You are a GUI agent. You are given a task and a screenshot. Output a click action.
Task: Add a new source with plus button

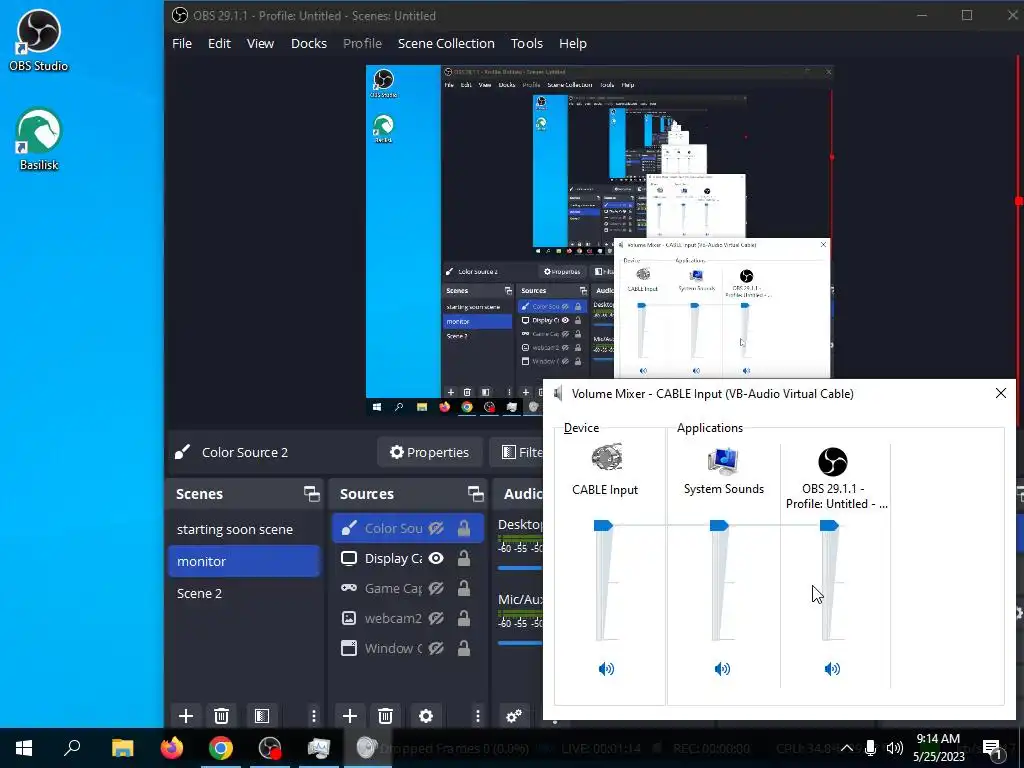pyautogui.click(x=349, y=716)
